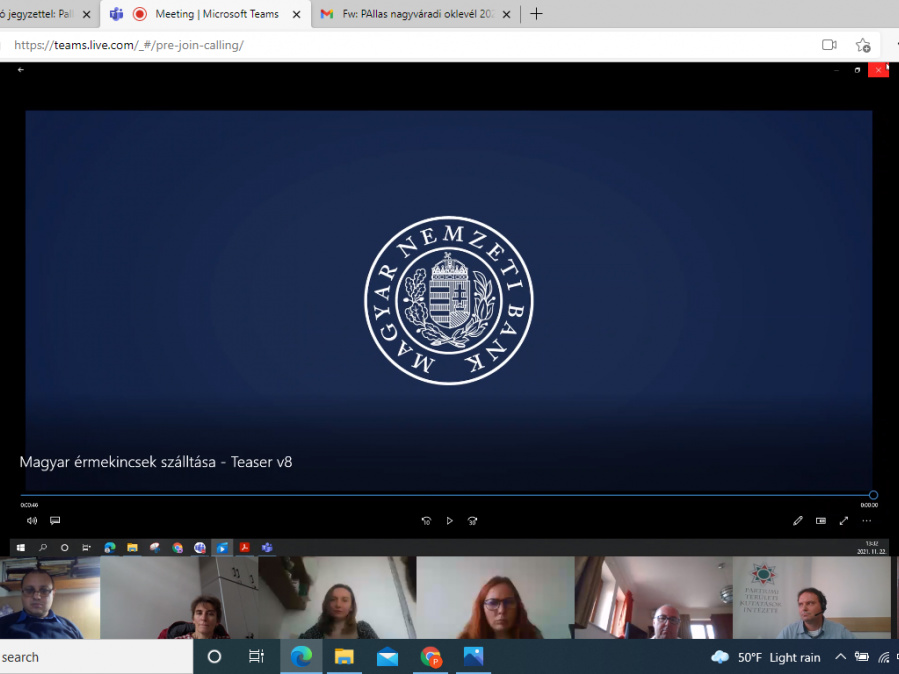The width and height of the screenshot is (899, 674).
Task: Open Chrome in shared-screen taskbar
Action: 177,547
